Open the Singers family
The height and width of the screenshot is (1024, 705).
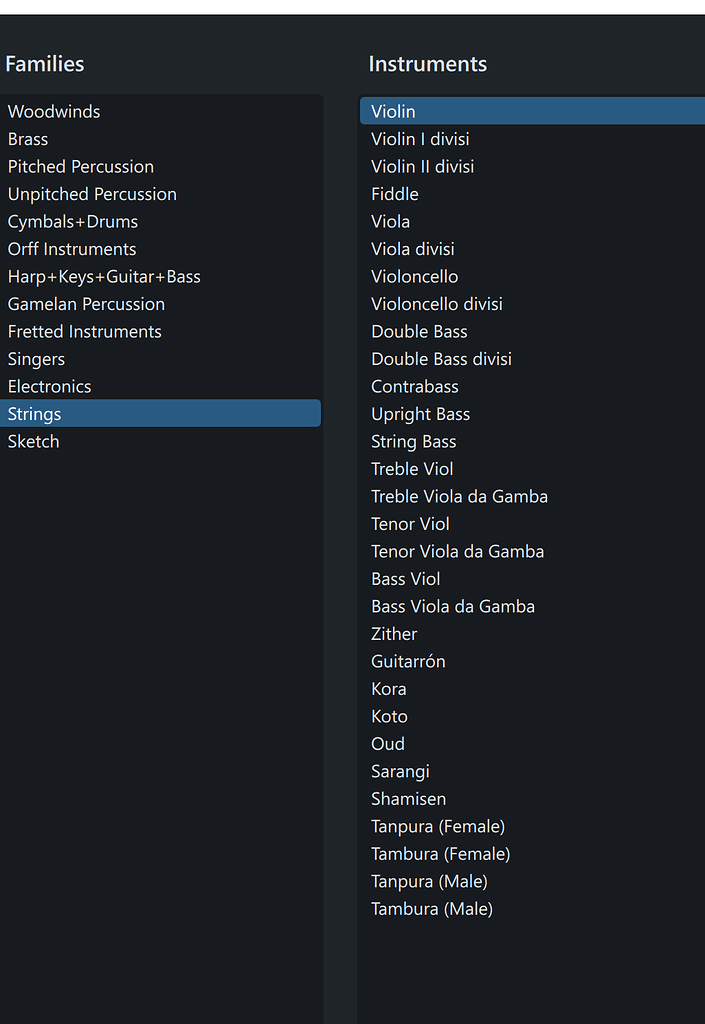click(x=36, y=359)
